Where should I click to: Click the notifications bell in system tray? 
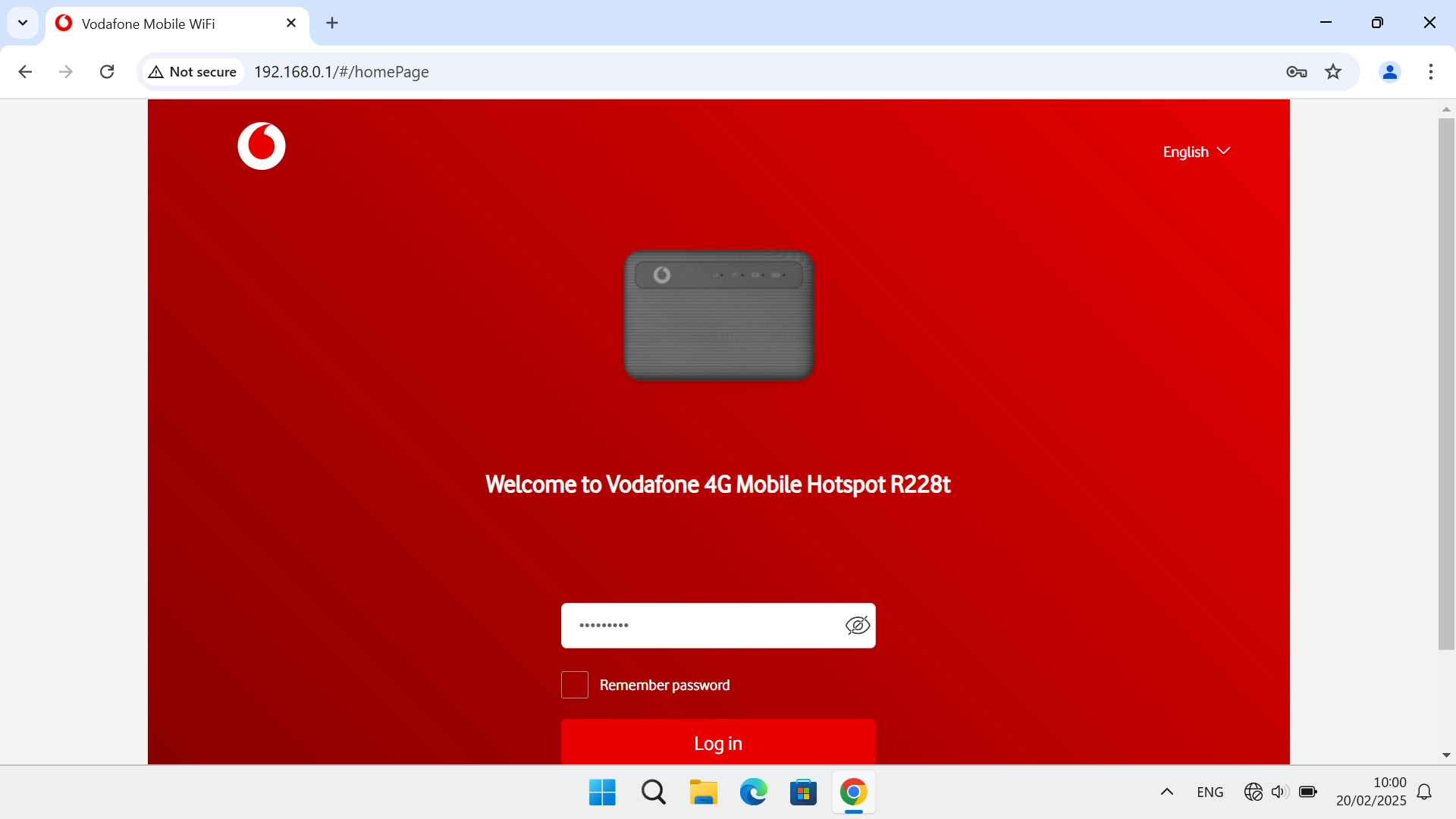pos(1425,791)
